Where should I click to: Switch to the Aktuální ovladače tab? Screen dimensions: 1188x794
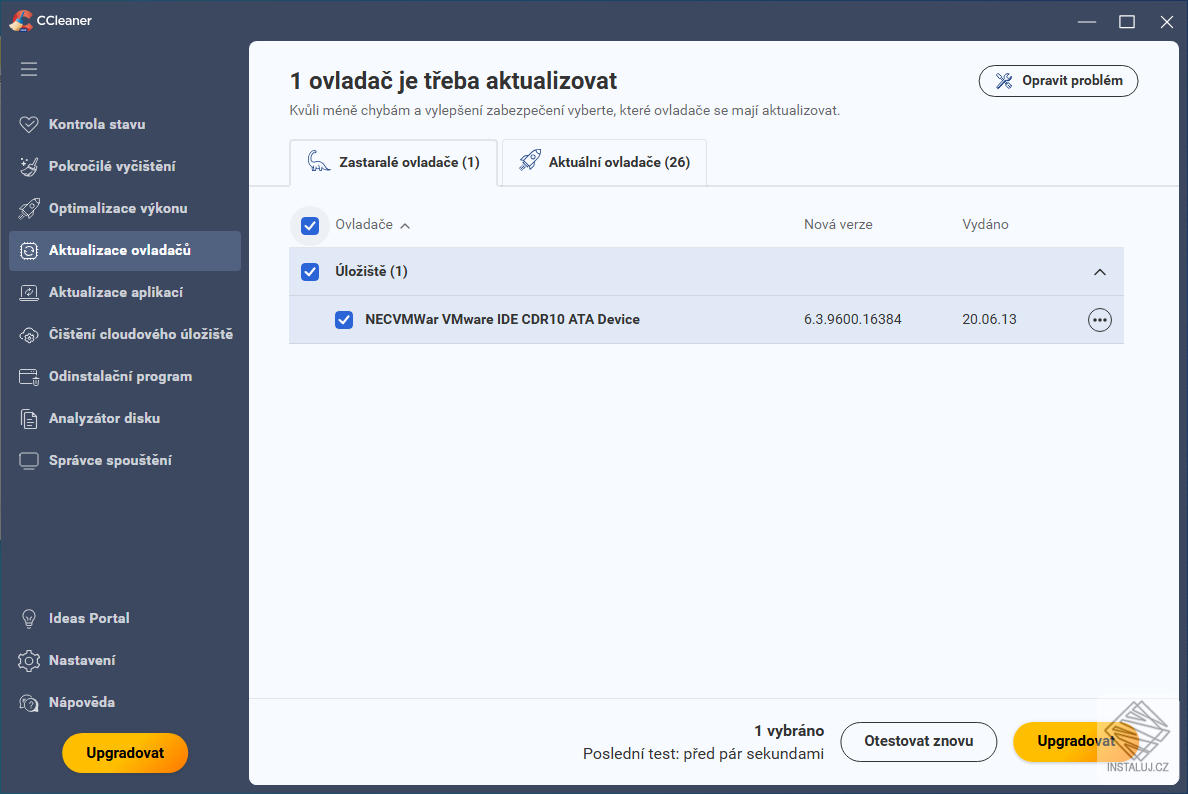[603, 162]
